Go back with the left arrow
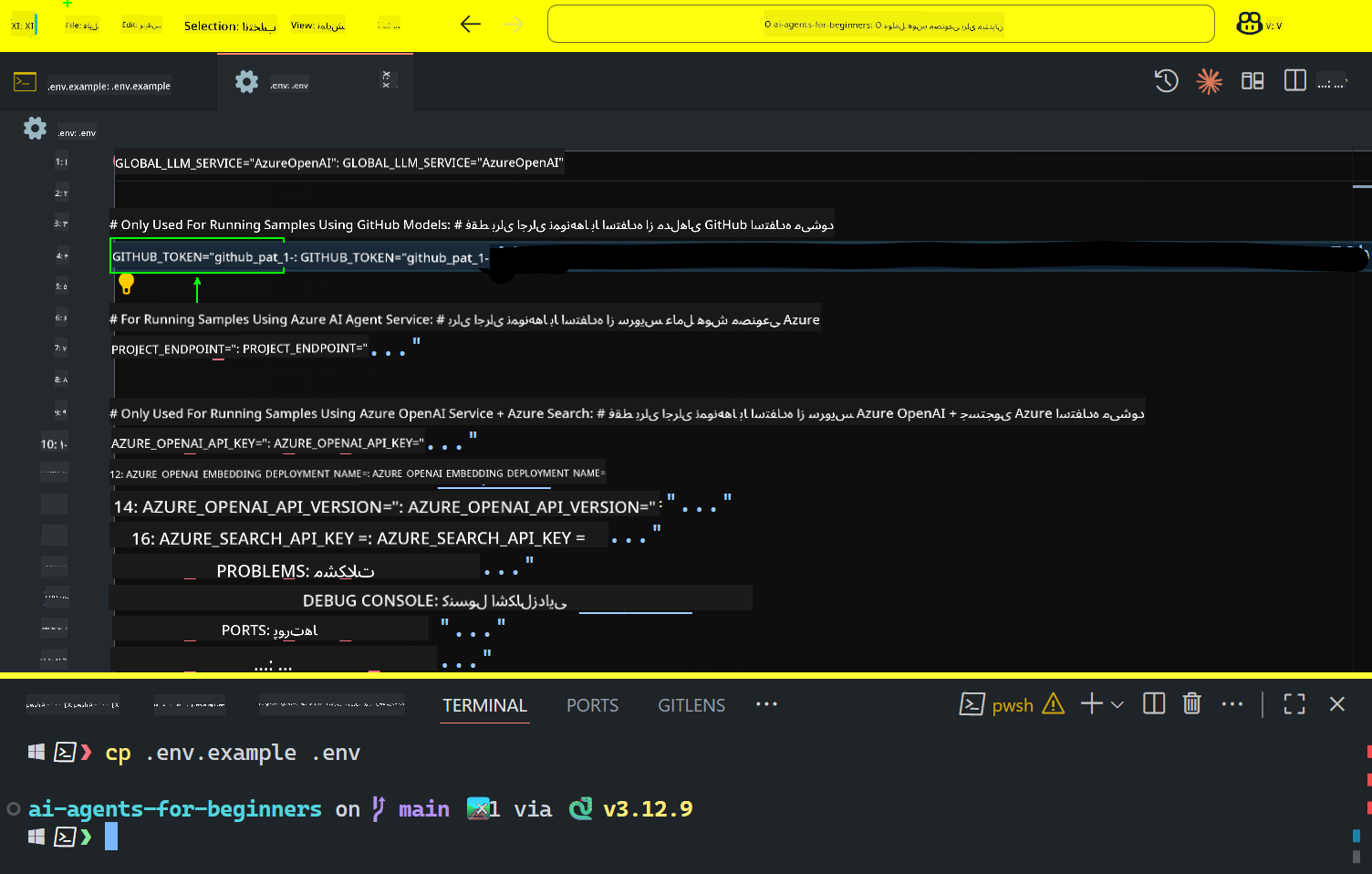This screenshot has height=874, width=1372. (x=471, y=25)
